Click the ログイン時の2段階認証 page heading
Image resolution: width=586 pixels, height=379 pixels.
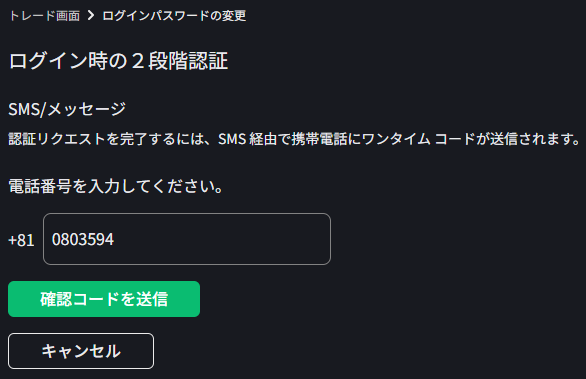coord(118,61)
